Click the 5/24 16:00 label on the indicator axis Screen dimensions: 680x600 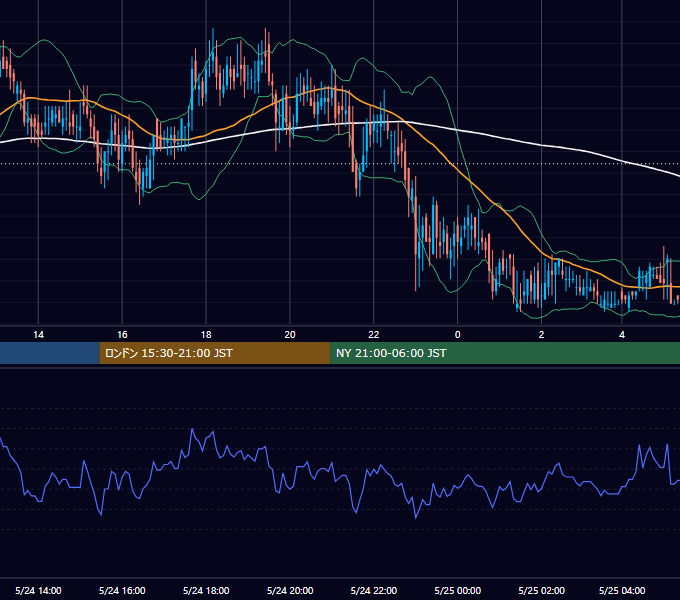tap(122, 590)
